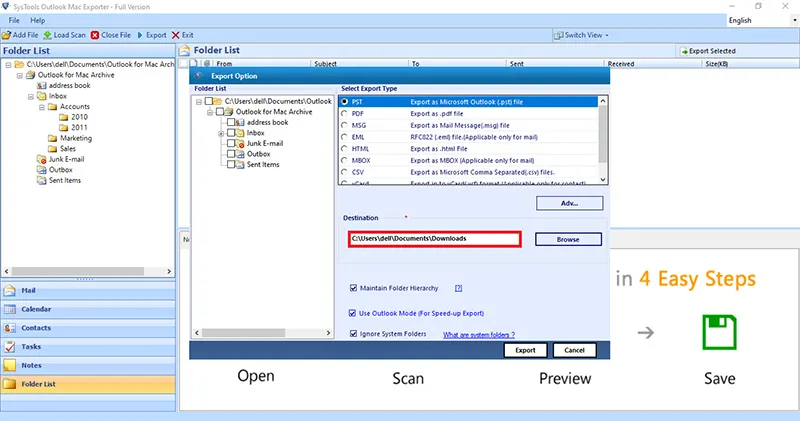The image size is (800, 421).
Task: Click the Export toolbar arrow icon
Action: point(140,35)
